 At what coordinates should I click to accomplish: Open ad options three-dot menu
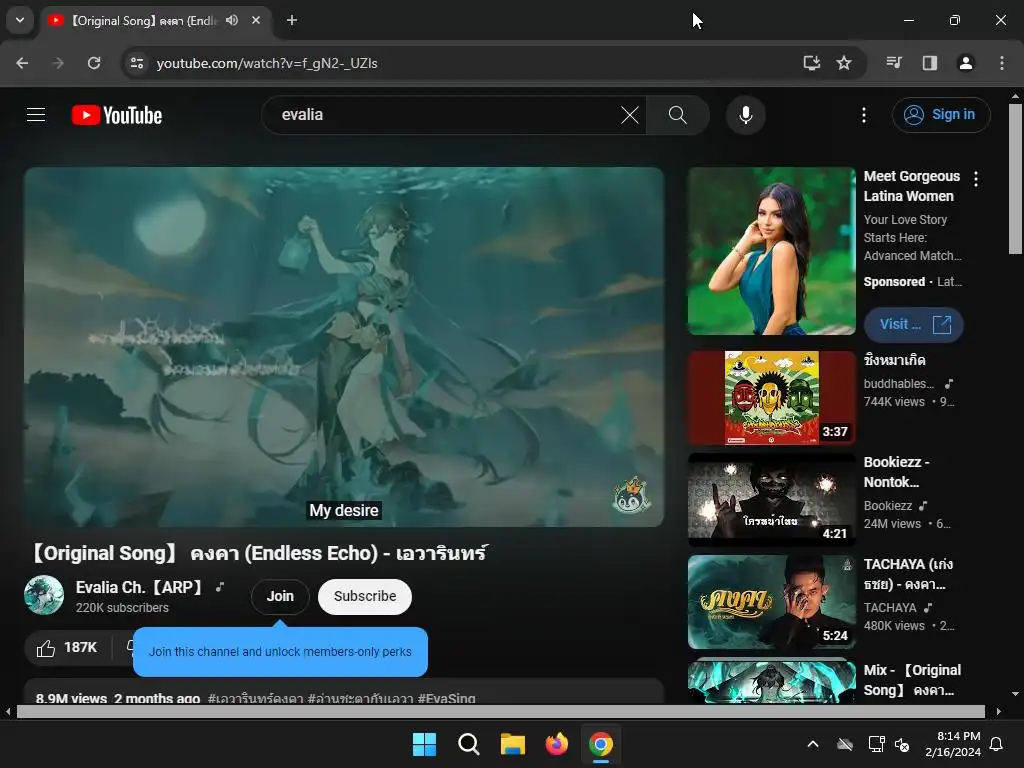(x=976, y=179)
